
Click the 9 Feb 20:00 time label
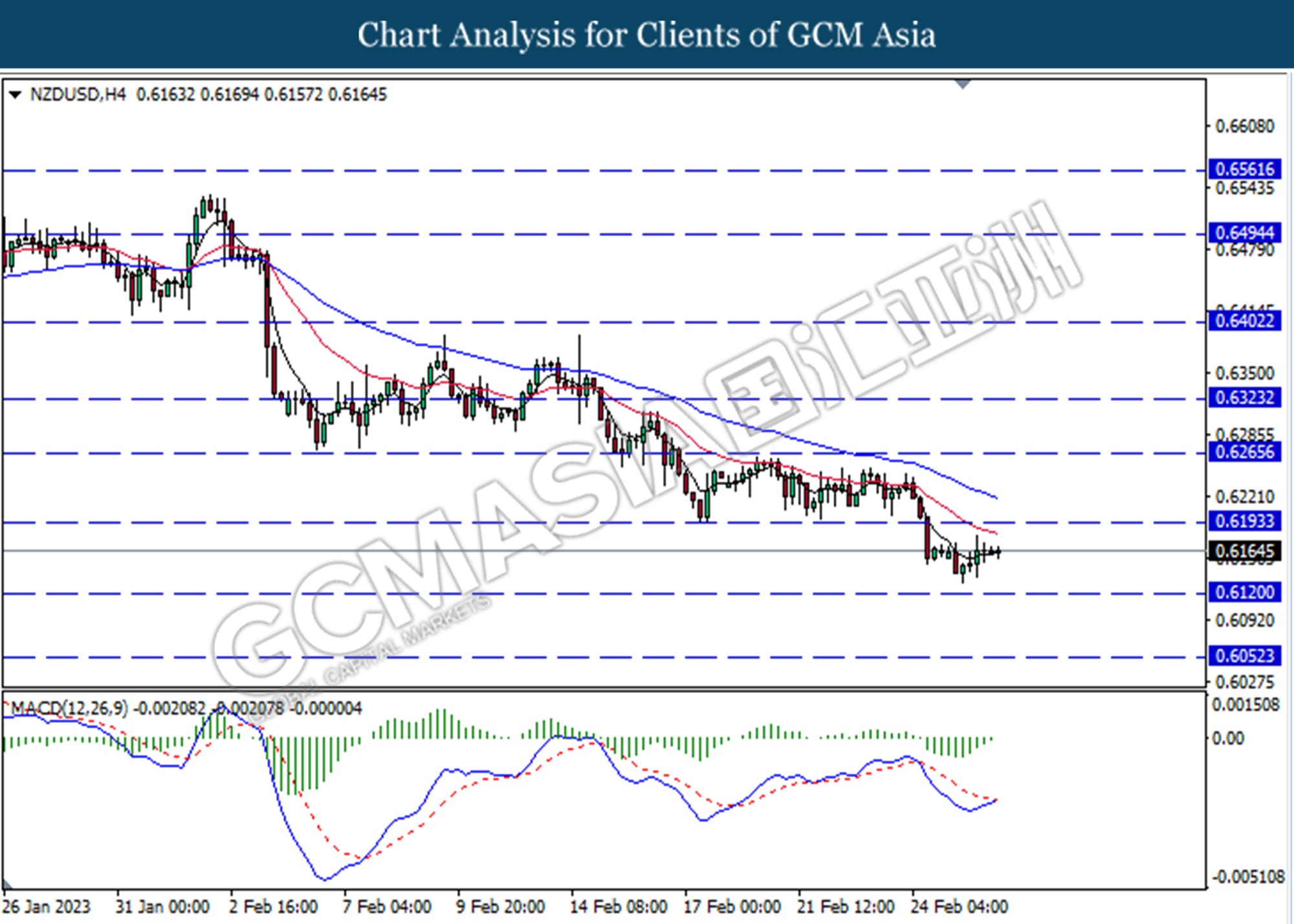point(500,907)
